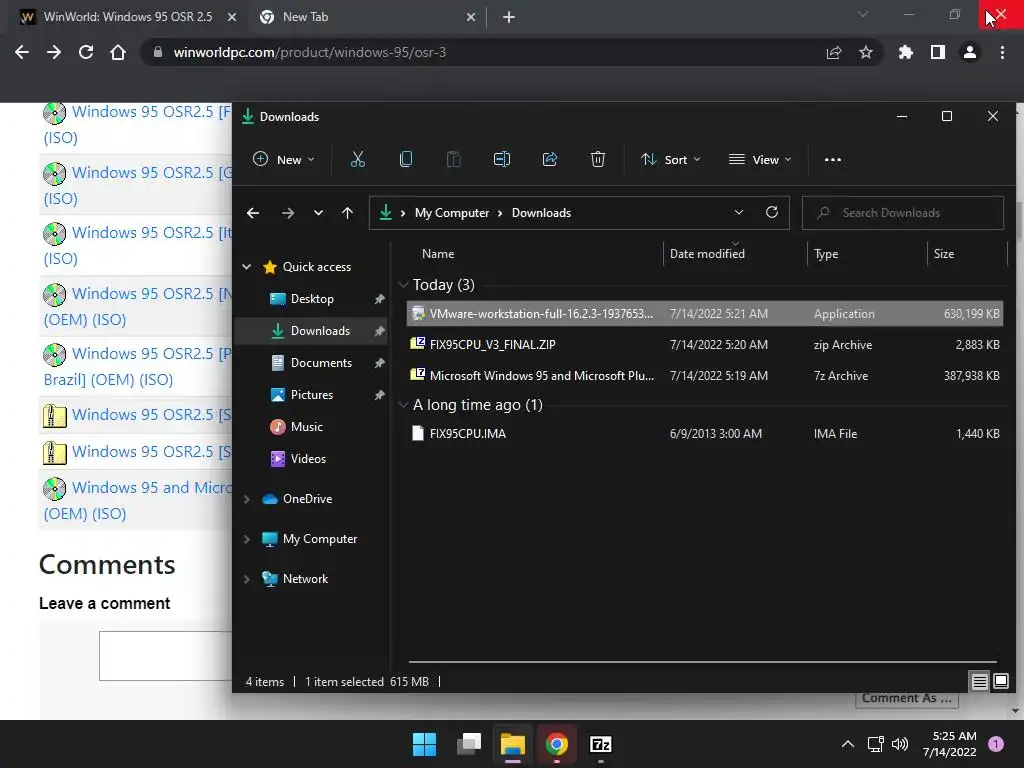Open the See more three-dots menu in Explorer
1024x768 pixels.
pyautogui.click(x=833, y=159)
